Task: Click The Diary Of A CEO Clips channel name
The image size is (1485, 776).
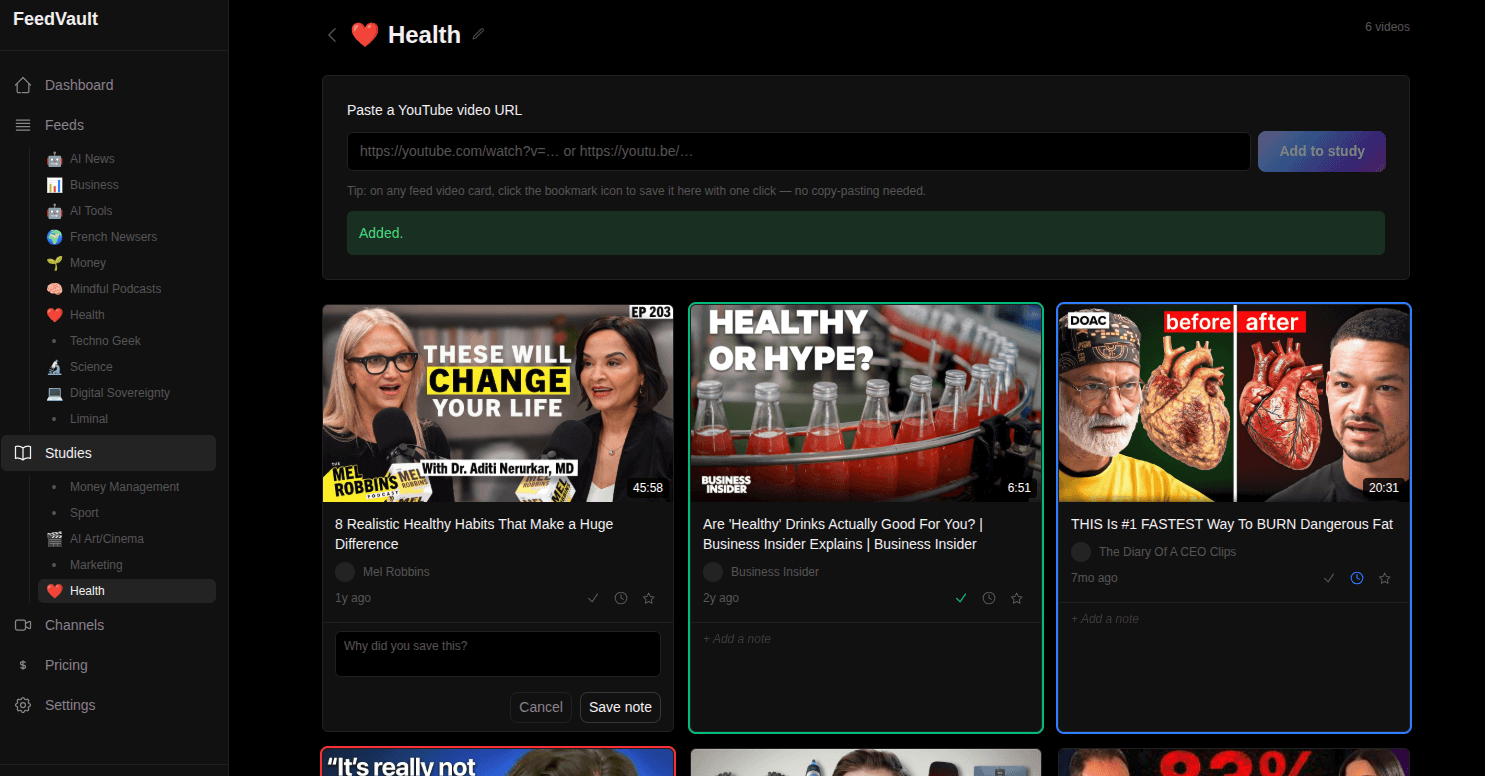Action: pyautogui.click(x=1167, y=552)
